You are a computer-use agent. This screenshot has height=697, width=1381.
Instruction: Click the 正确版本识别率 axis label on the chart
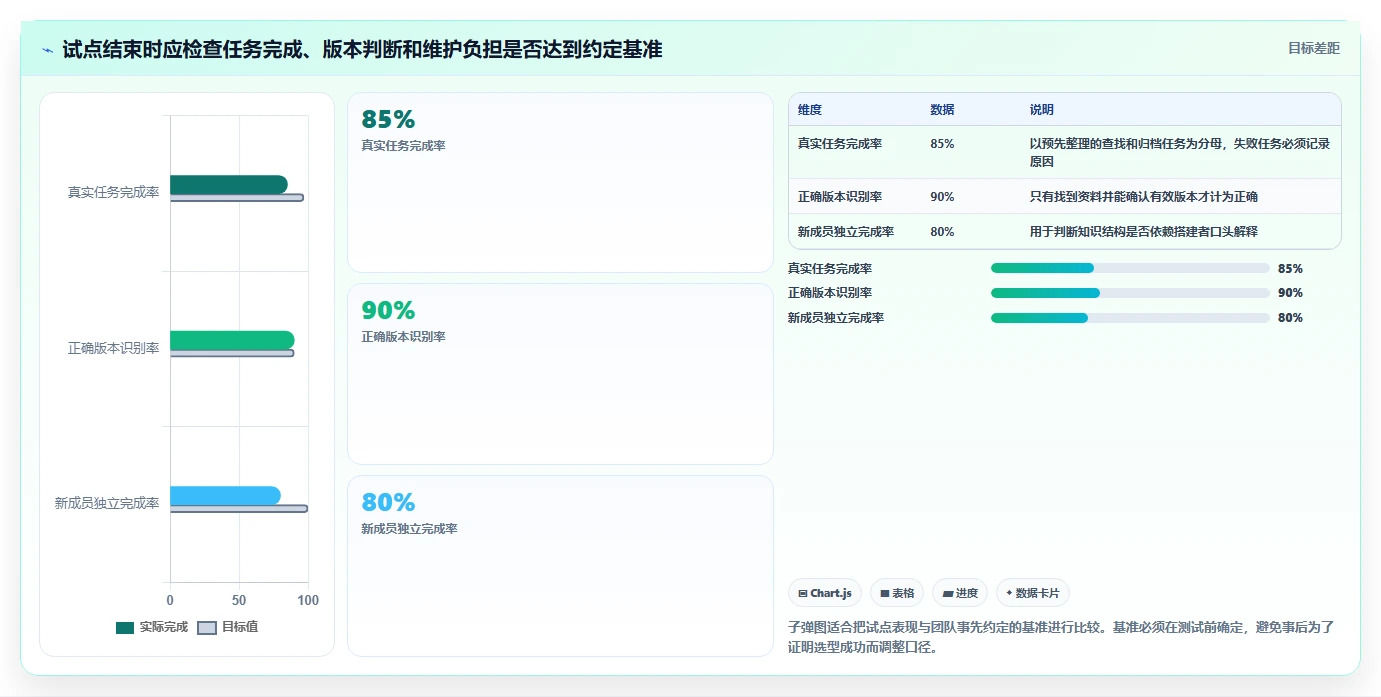(x=113, y=348)
